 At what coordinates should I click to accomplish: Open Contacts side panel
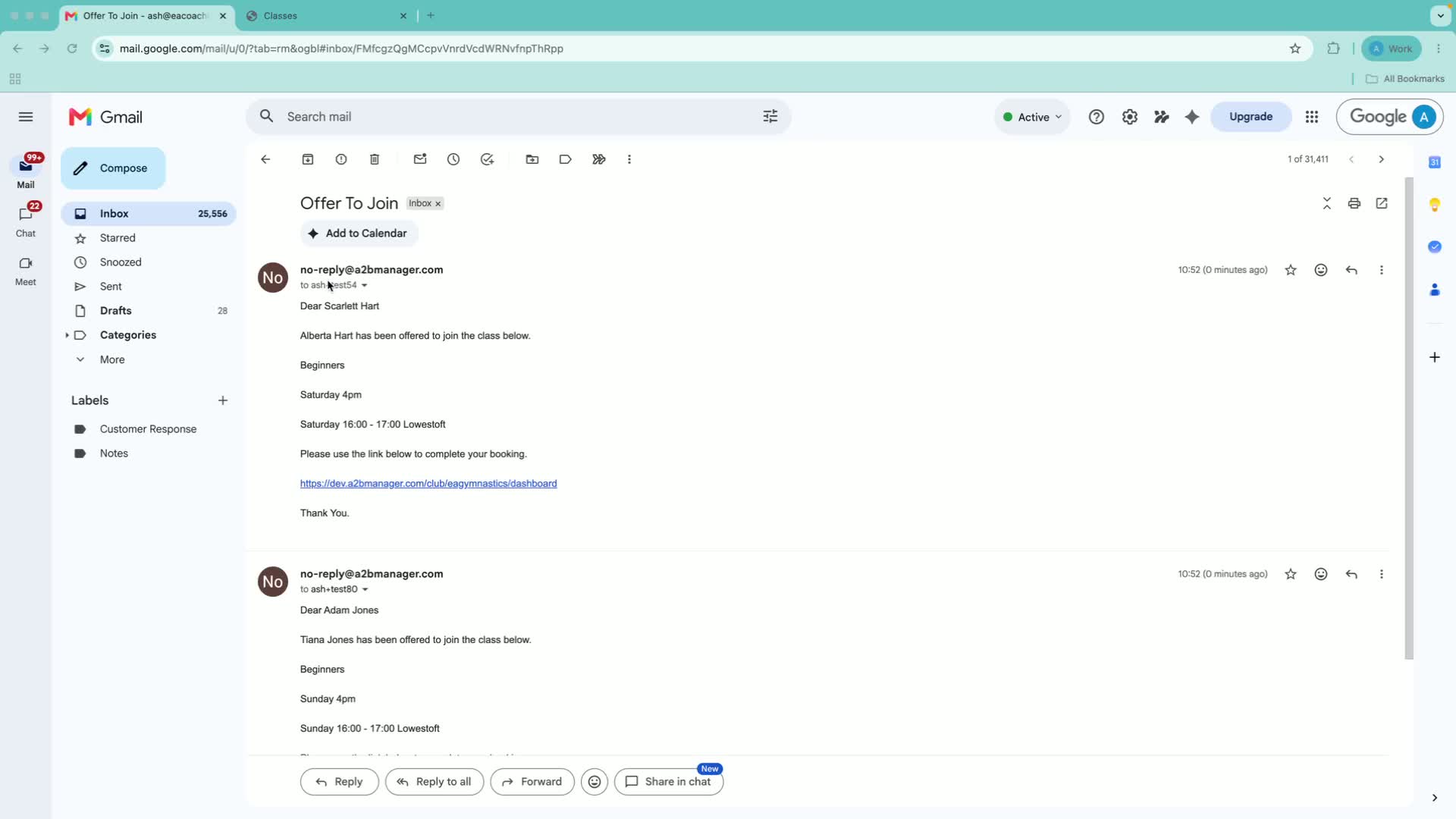click(x=1435, y=290)
